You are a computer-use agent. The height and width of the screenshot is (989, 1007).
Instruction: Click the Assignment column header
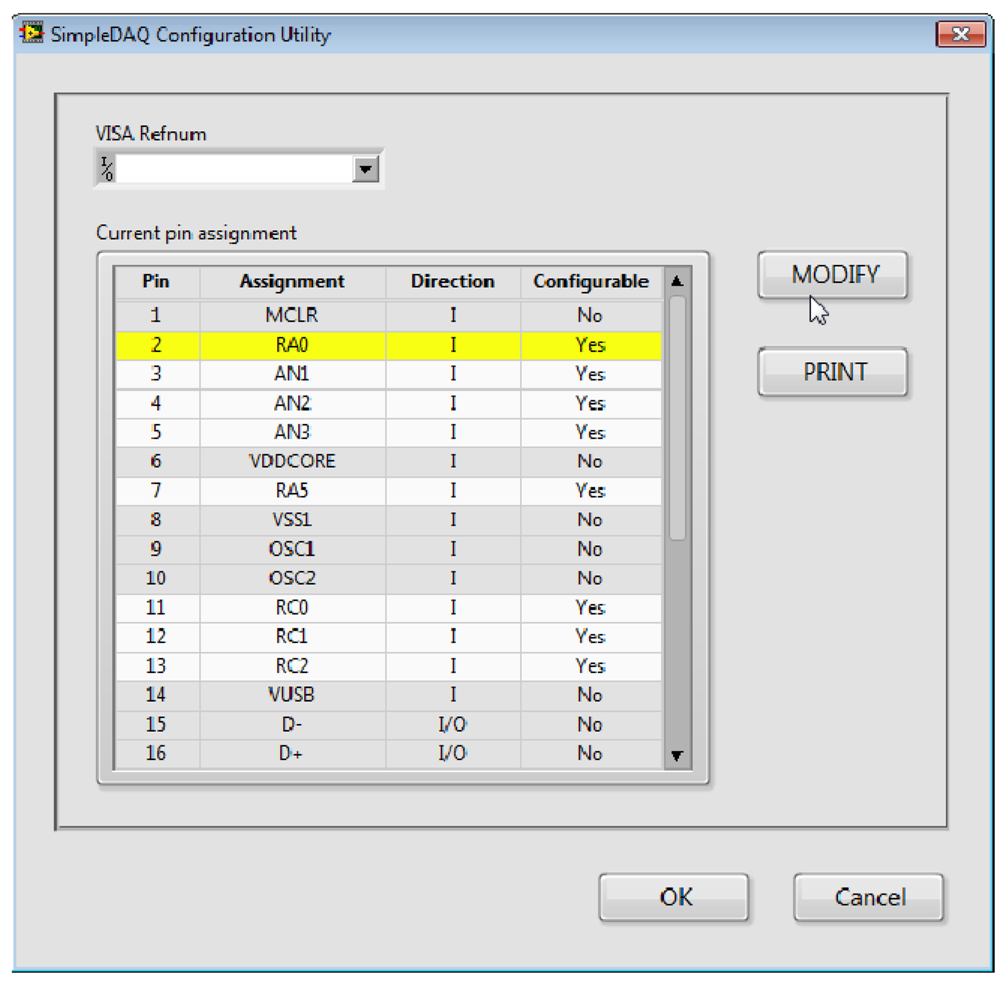(x=293, y=282)
